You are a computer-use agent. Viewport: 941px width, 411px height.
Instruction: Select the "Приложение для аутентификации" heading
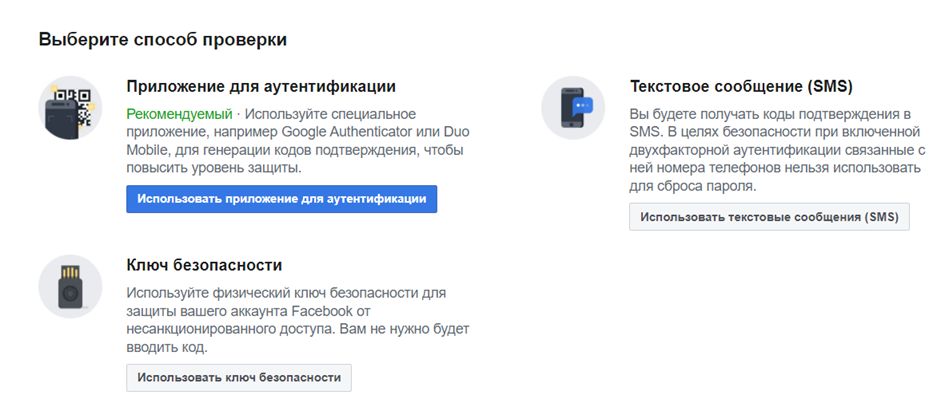point(261,86)
